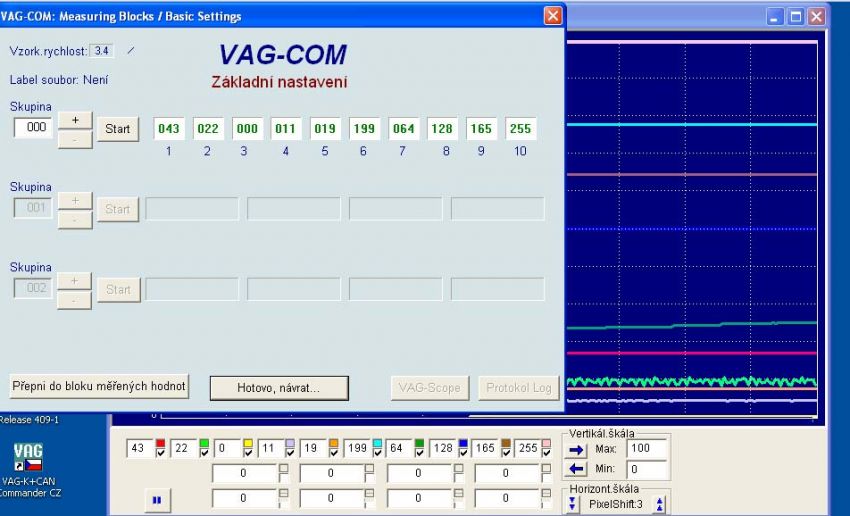Toggle checkbox for channel value 43
The image size is (850, 516).
[x=159, y=455]
